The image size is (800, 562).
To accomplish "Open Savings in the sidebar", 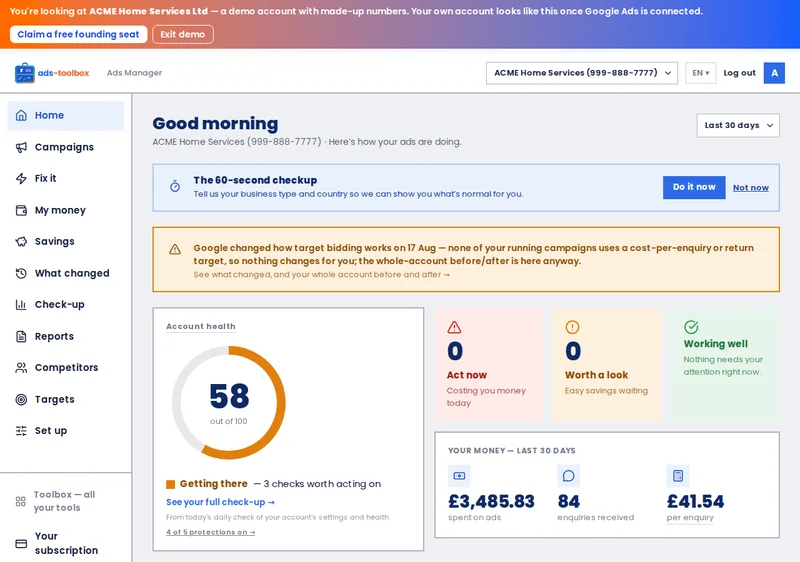I will coord(66,242).
